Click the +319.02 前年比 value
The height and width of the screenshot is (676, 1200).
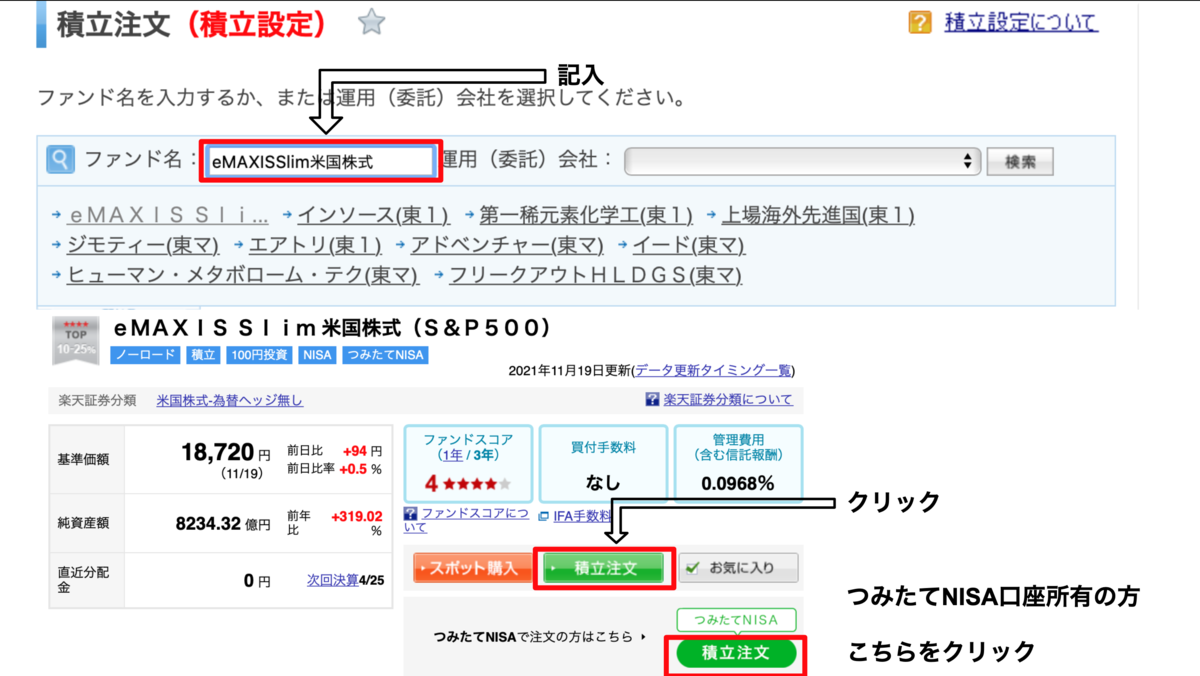click(x=356, y=516)
